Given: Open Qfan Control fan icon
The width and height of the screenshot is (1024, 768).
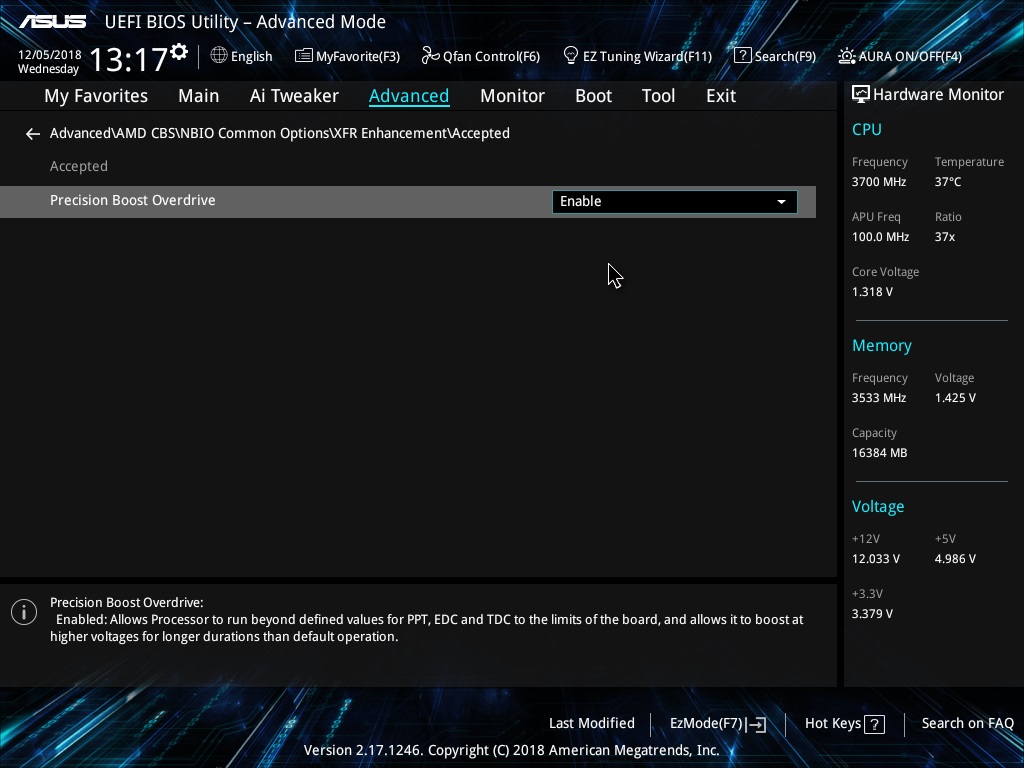Looking at the screenshot, I should click(x=430, y=56).
